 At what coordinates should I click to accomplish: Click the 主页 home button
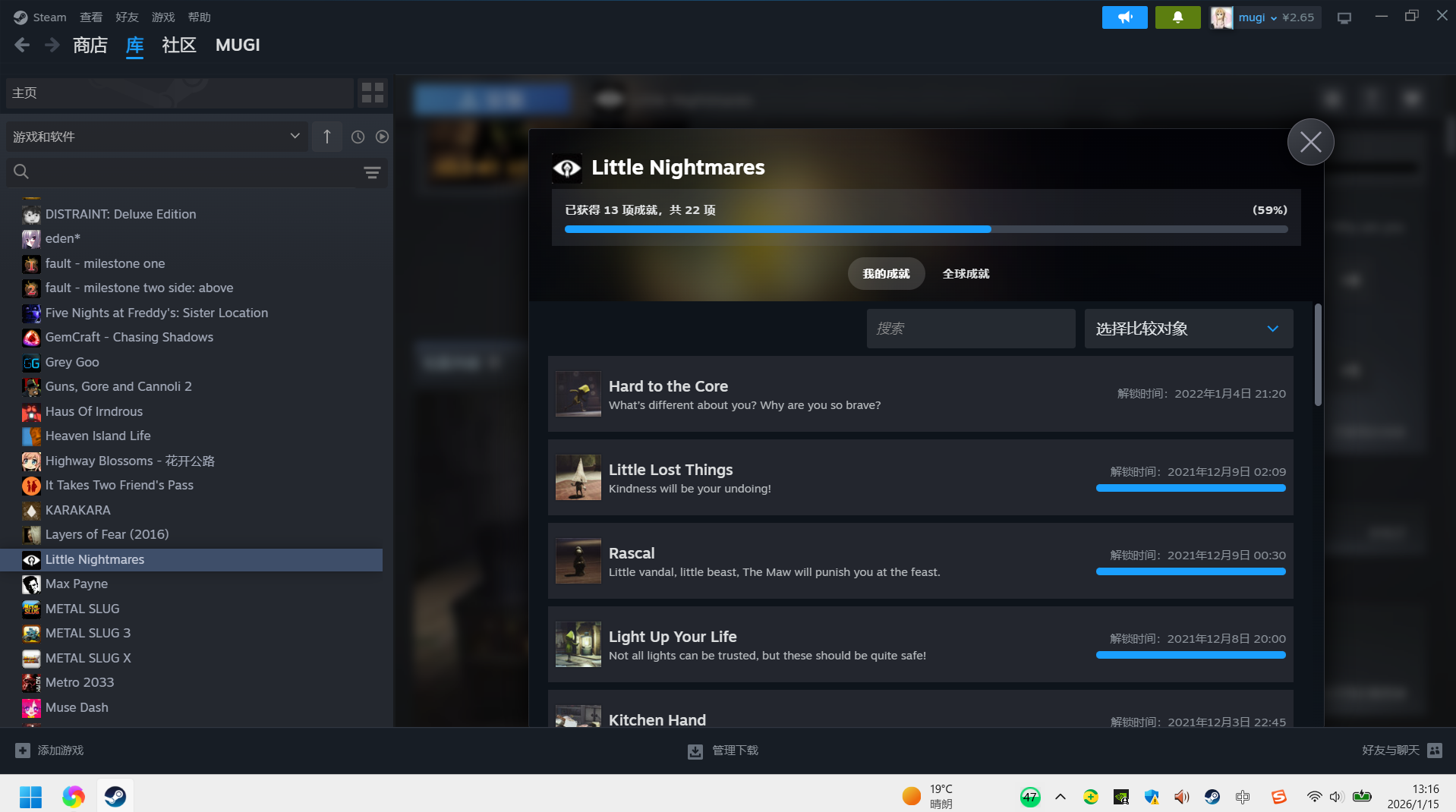click(x=180, y=93)
